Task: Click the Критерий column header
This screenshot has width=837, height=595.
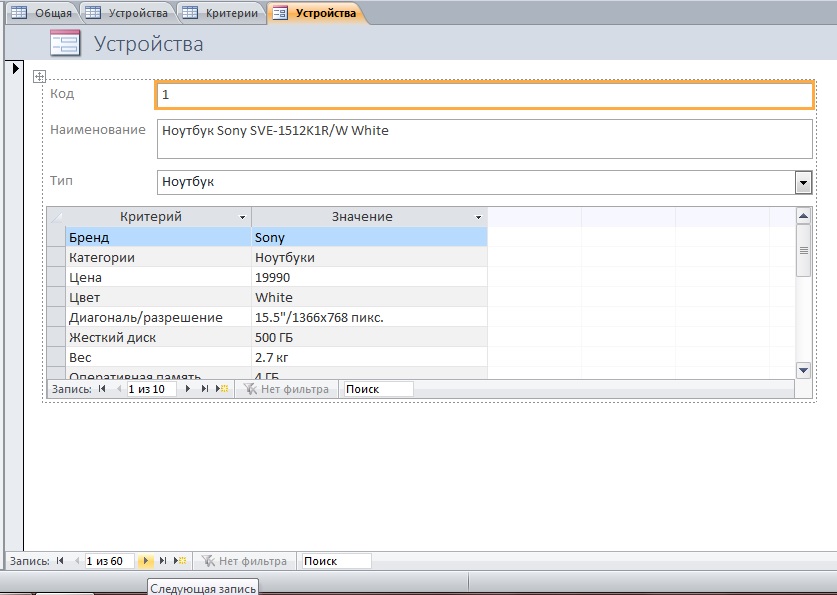Action: [x=158, y=217]
